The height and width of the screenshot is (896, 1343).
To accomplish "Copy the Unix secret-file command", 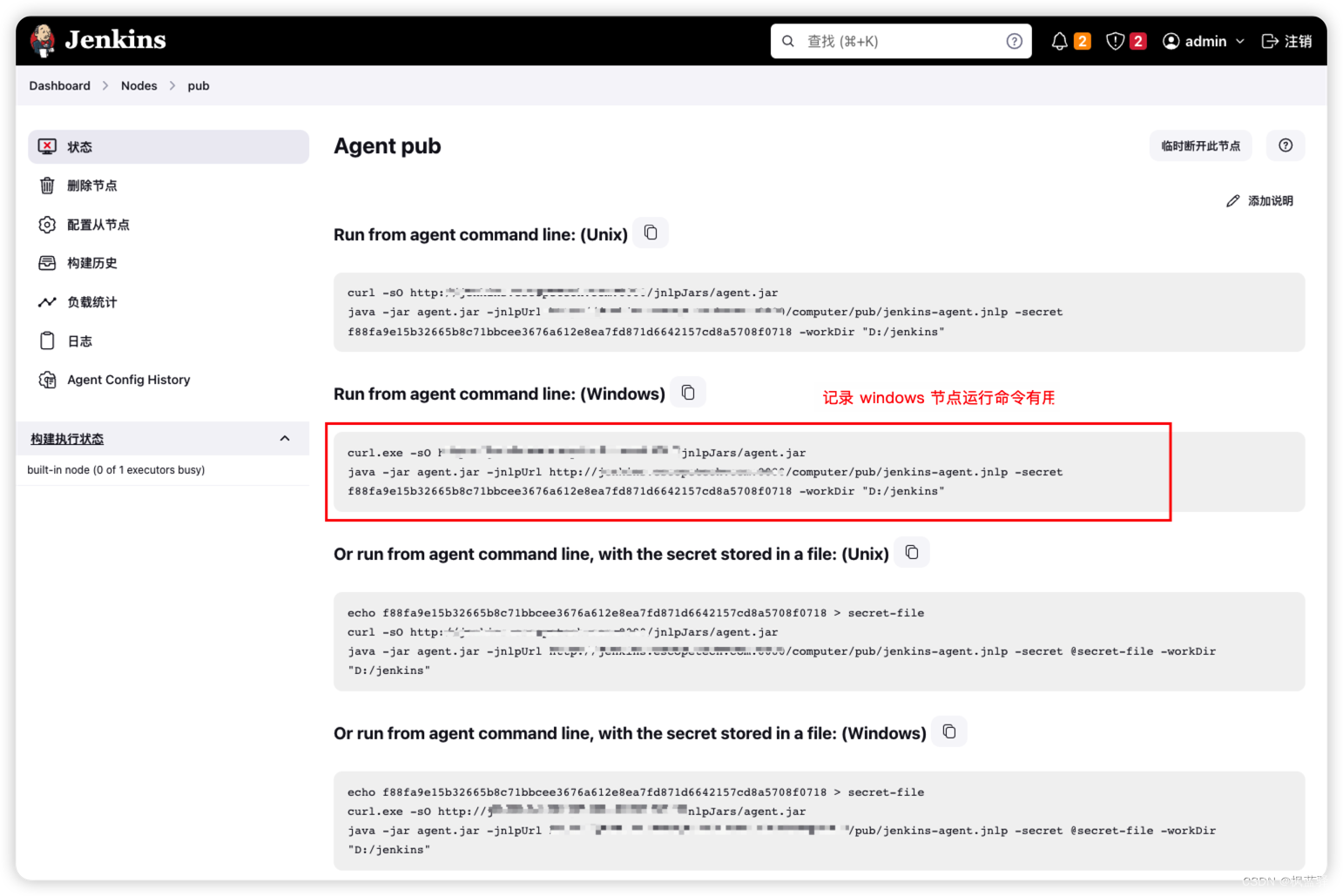I will click(x=912, y=552).
